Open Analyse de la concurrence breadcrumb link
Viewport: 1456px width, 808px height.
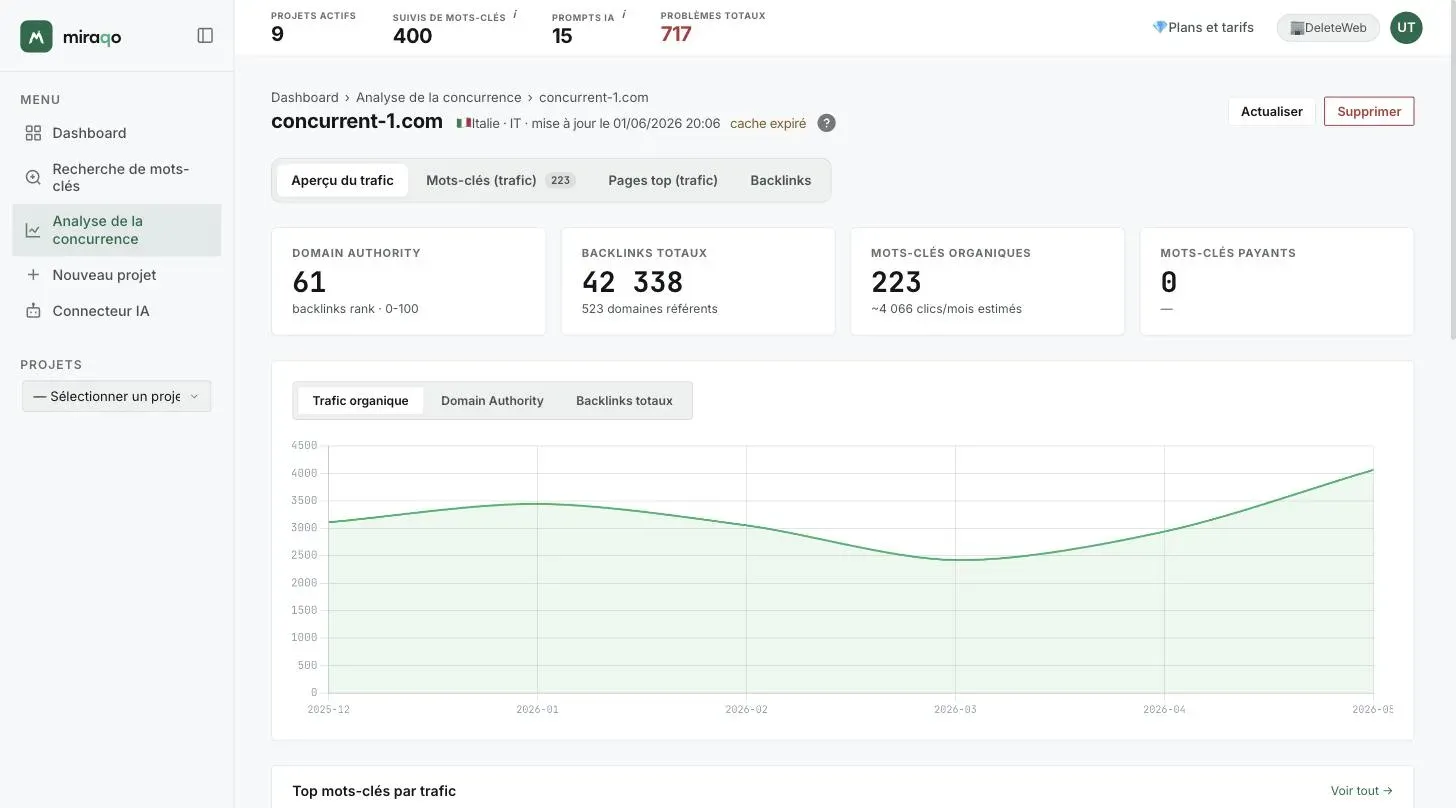click(439, 98)
